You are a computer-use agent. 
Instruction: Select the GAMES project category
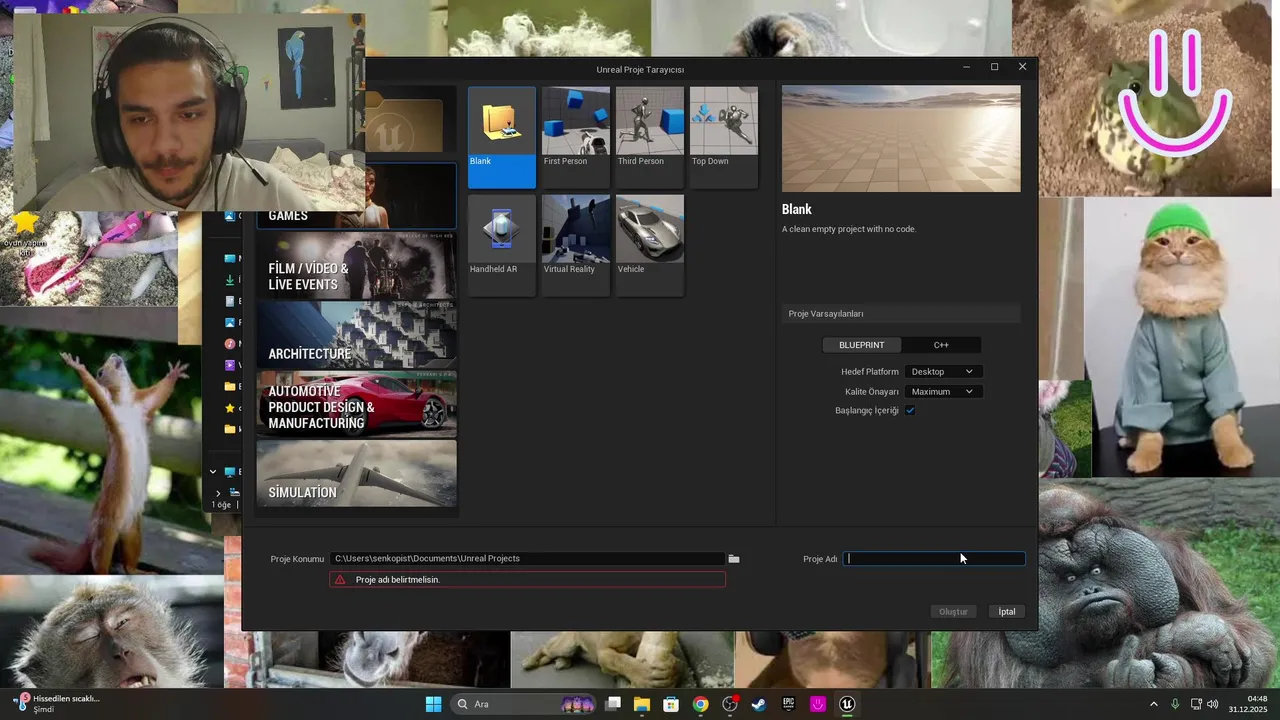tap(356, 197)
